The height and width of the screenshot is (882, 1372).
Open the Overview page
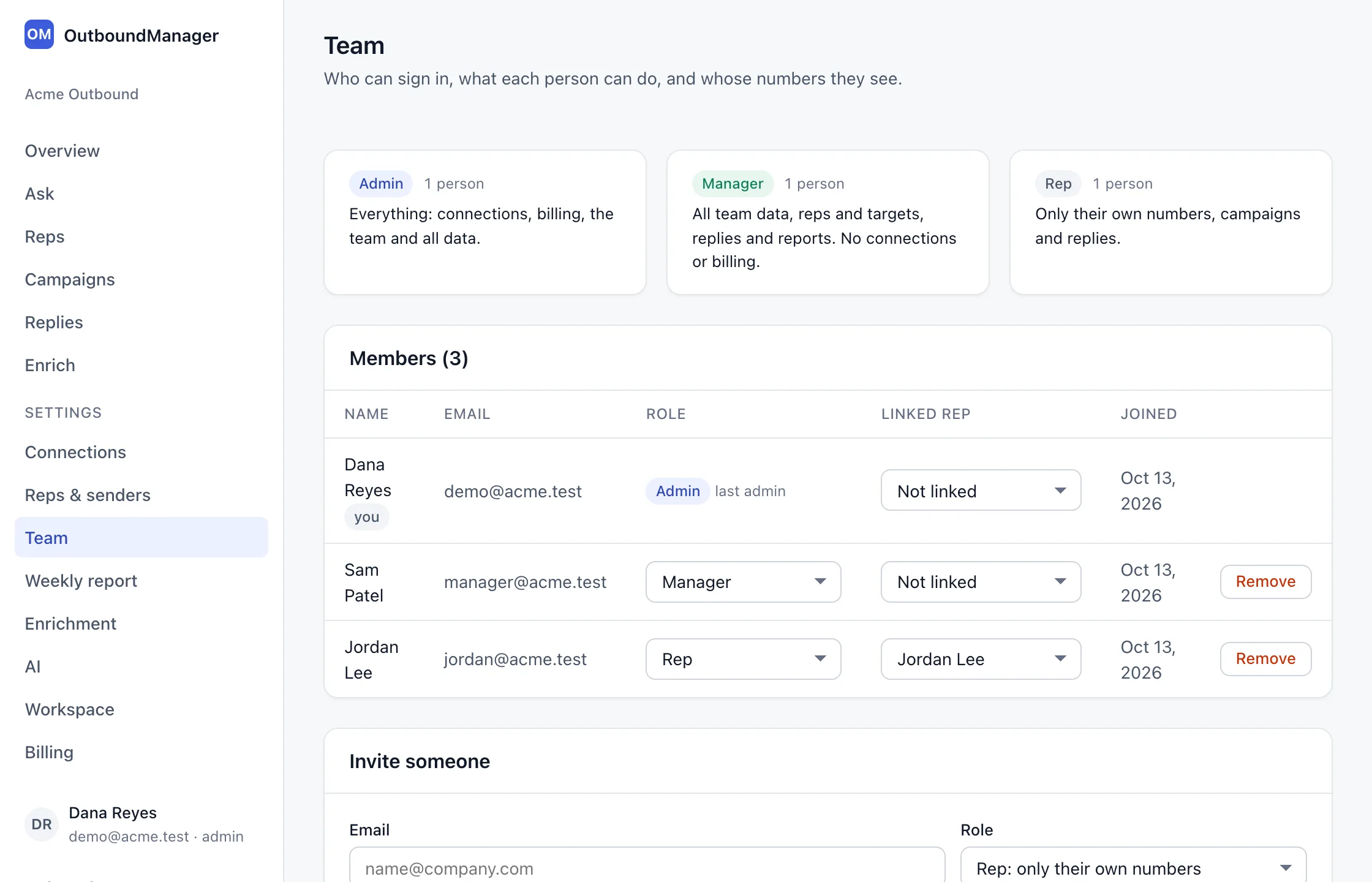[x=62, y=151]
